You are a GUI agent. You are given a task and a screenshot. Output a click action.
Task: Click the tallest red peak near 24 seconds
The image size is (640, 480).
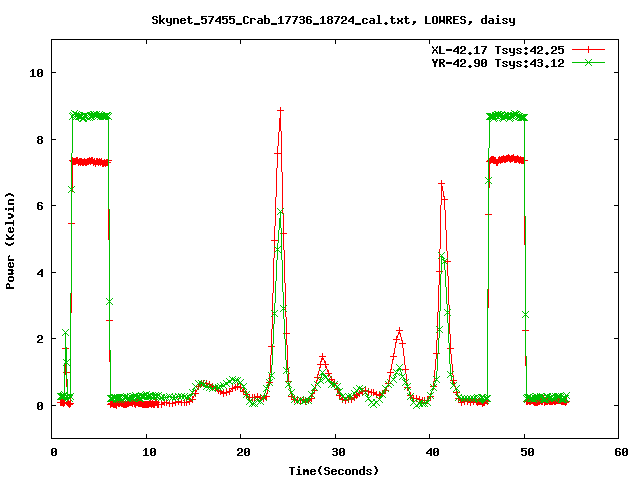pos(280,111)
